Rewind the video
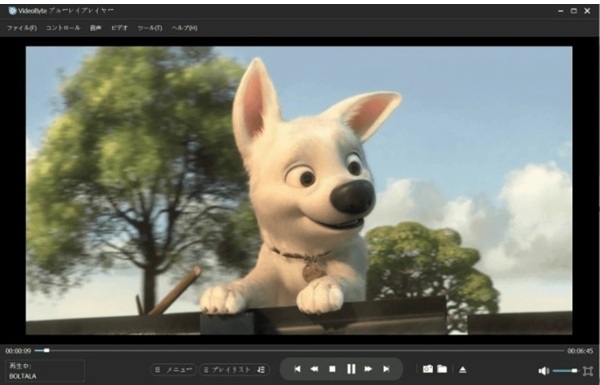 pos(314,369)
